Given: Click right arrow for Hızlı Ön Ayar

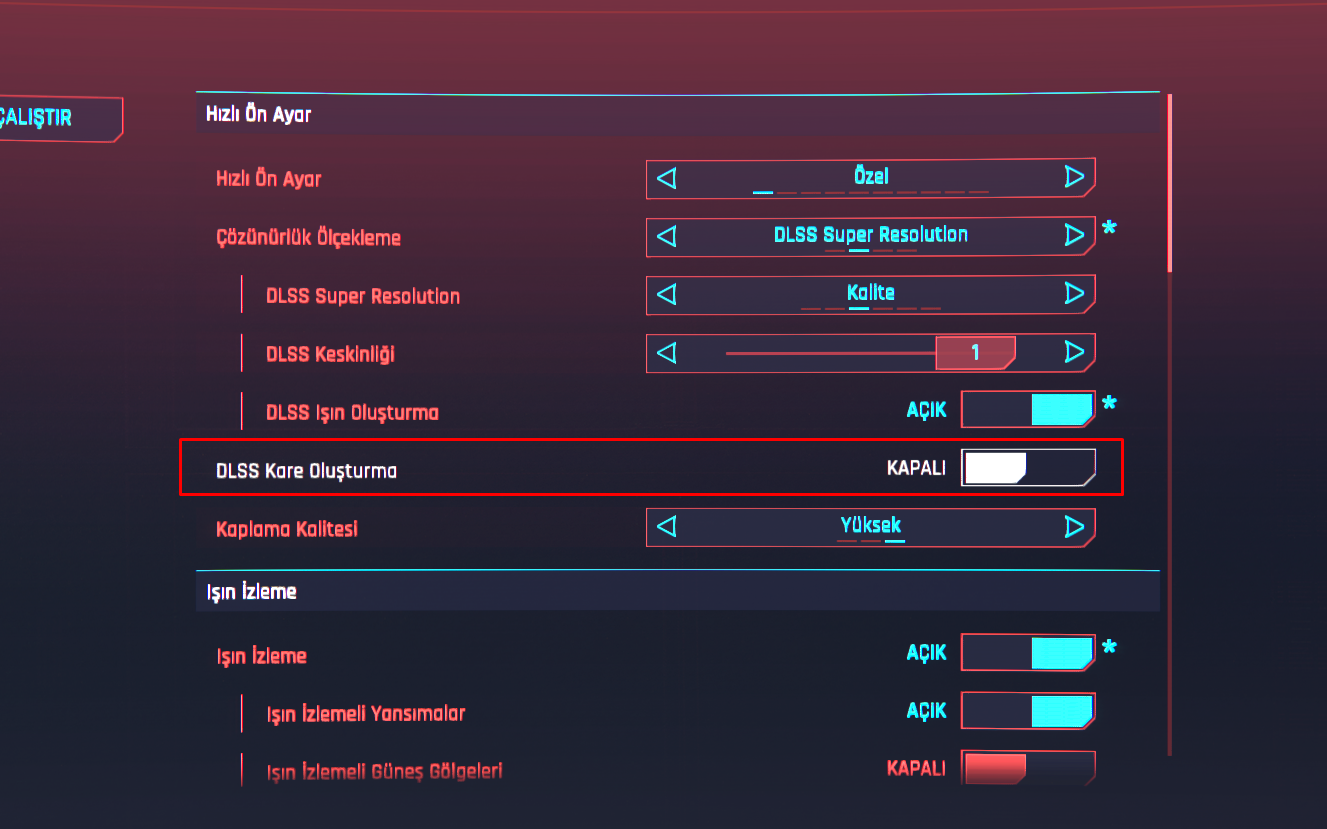Looking at the screenshot, I should (x=1074, y=178).
